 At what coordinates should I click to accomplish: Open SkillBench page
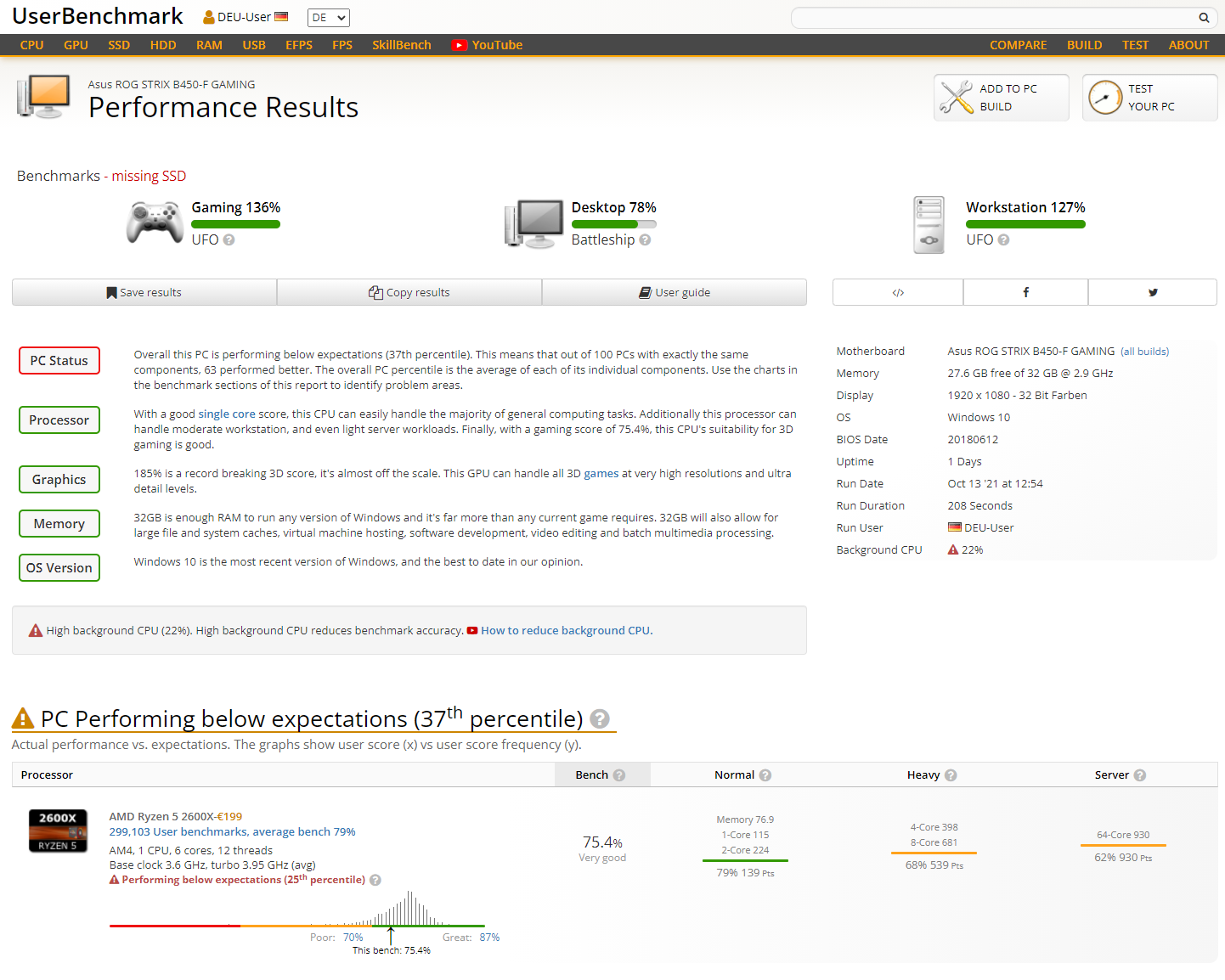tap(402, 45)
